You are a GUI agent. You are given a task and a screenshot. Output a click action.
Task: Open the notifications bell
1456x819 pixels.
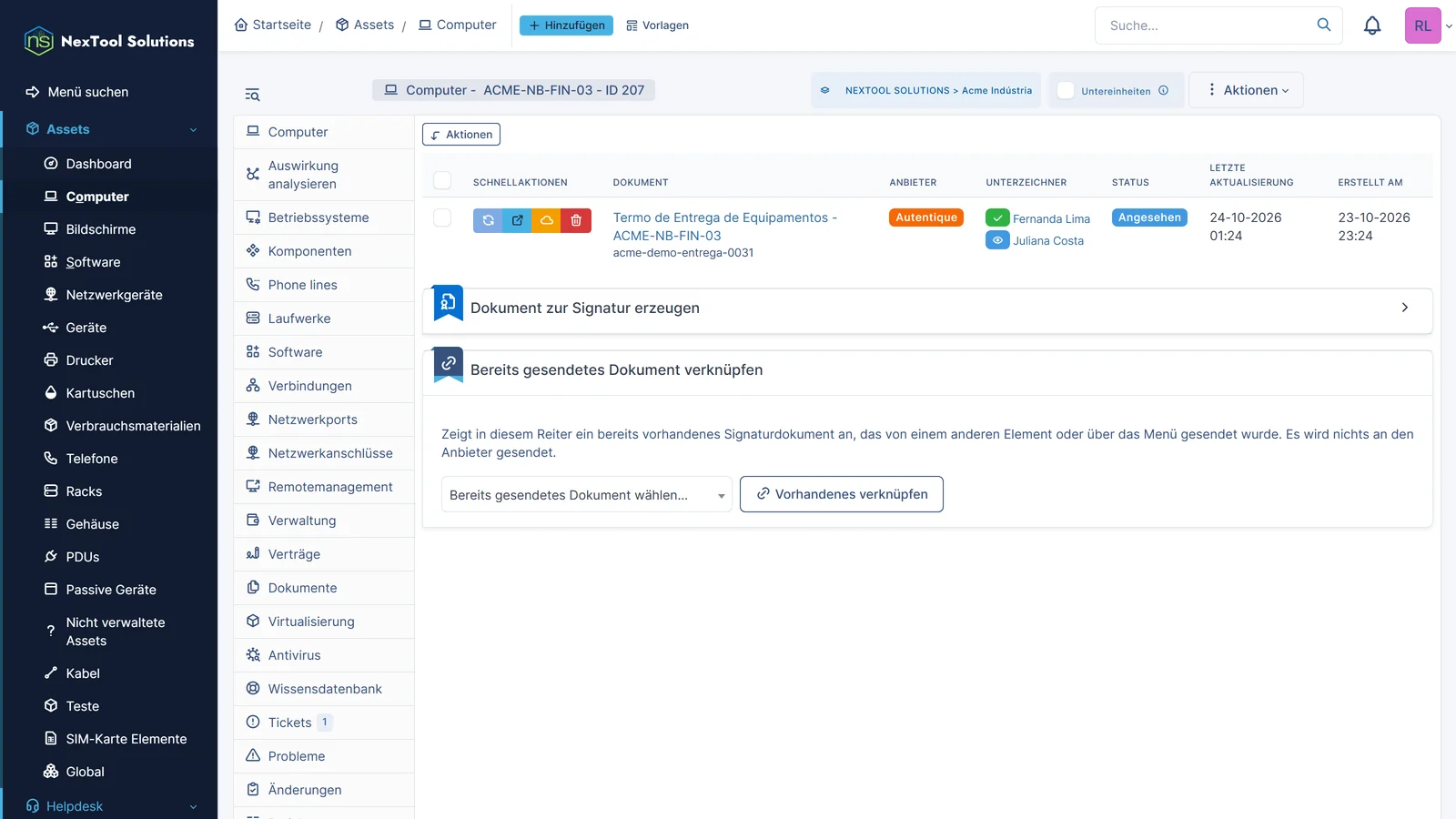1372,25
